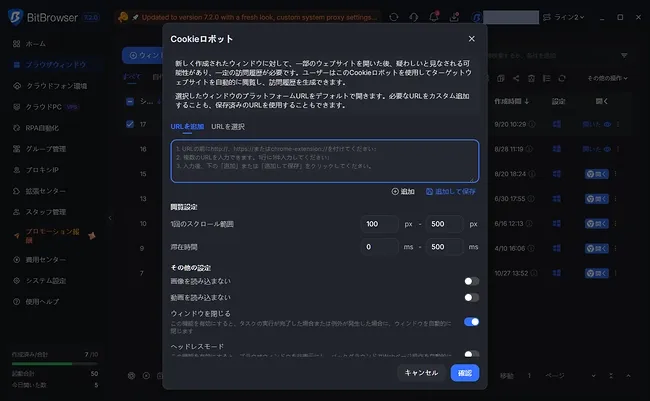Image resolution: width=650 pixels, height=401 pixels.
Task: Click the info icon beside 9/20 10:29
Action: click(x=532, y=124)
